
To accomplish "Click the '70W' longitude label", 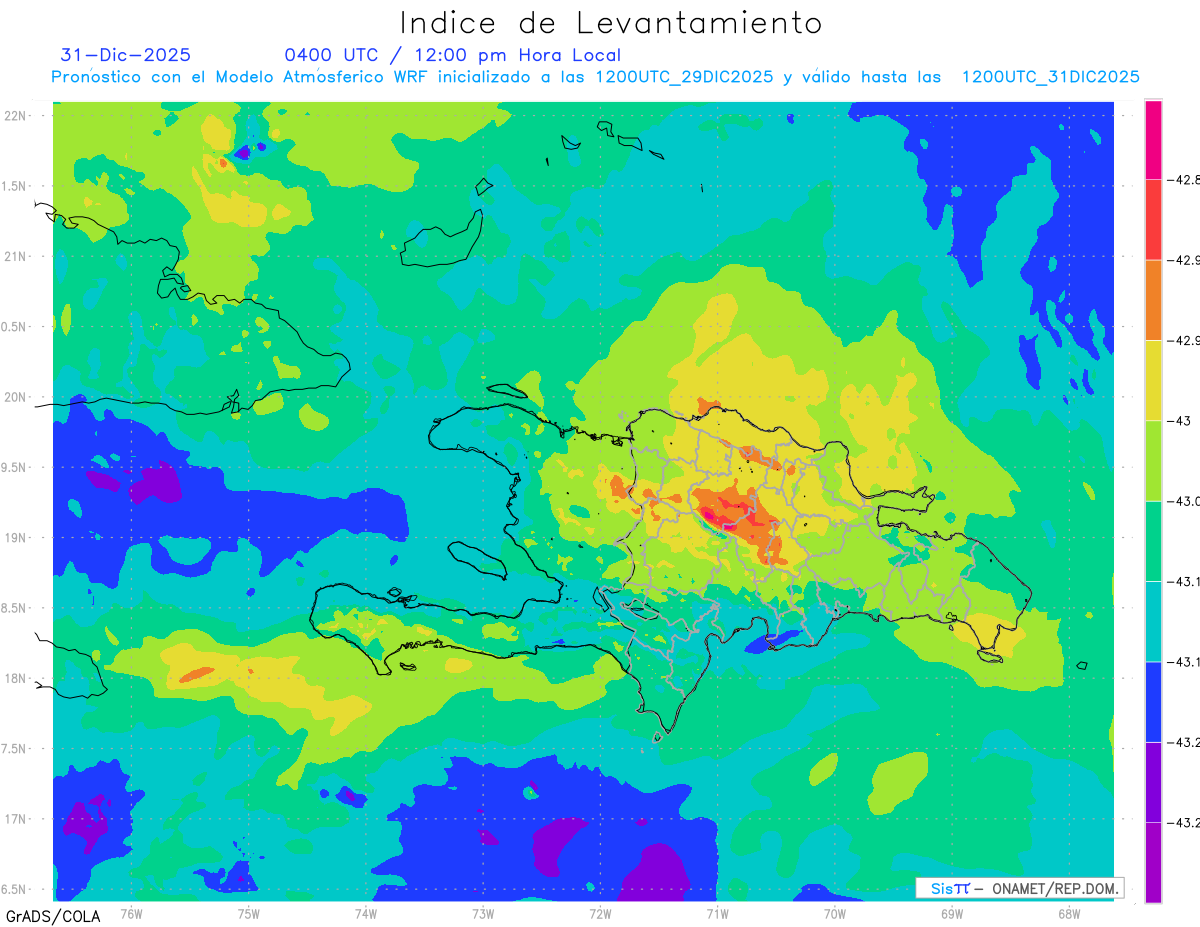I will coord(835,913).
